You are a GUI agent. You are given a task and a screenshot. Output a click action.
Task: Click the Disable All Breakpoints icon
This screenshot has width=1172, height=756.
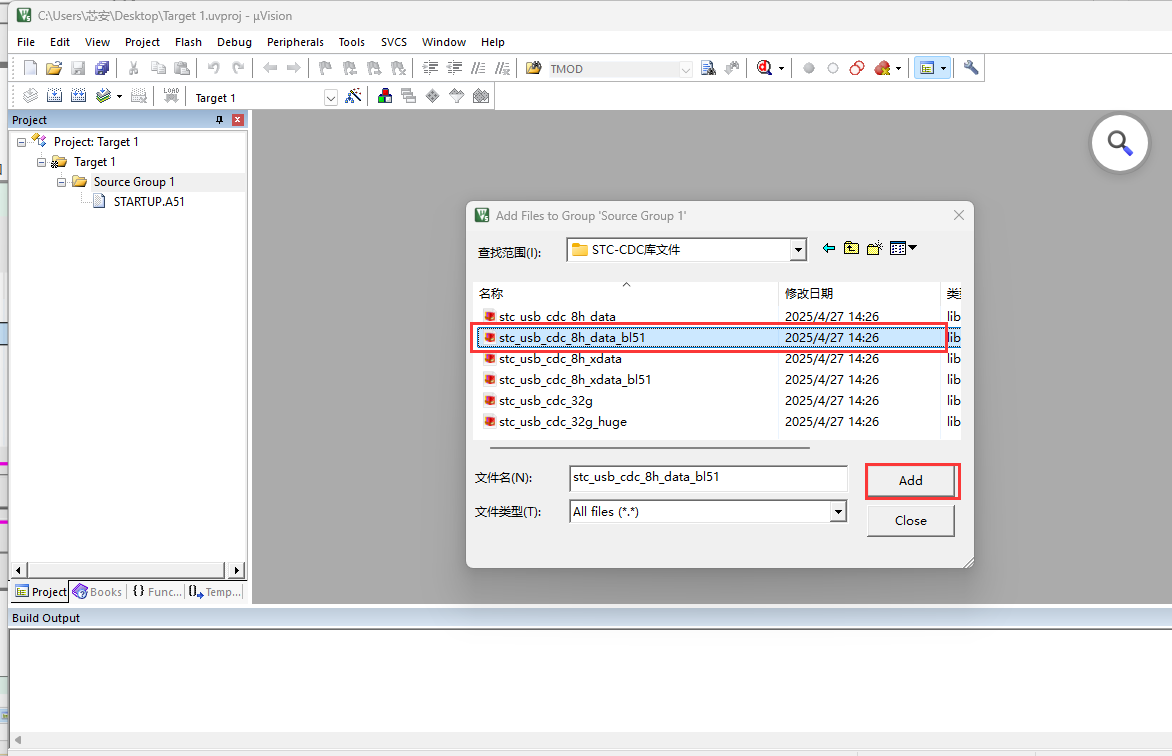pyautogui.click(x=857, y=68)
